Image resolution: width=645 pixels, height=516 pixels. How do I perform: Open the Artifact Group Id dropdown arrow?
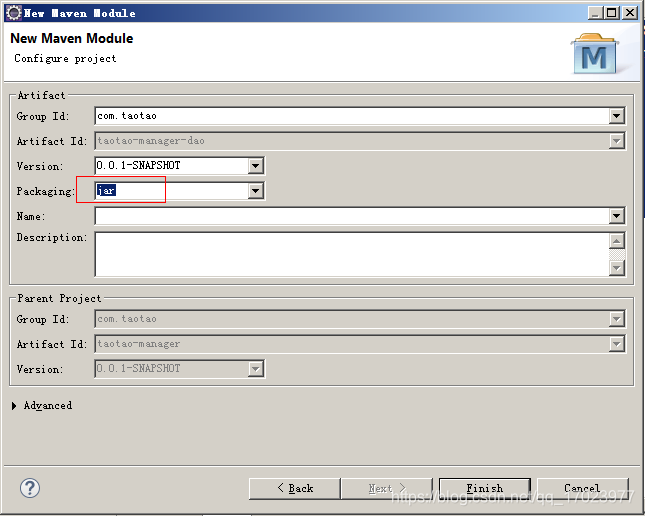tap(616, 116)
